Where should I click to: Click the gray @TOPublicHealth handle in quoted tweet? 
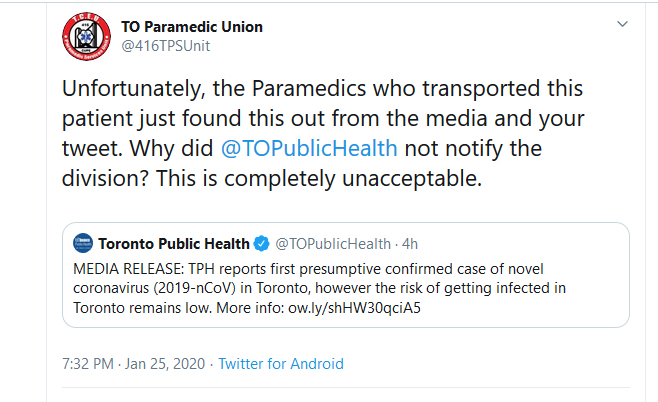click(333, 244)
